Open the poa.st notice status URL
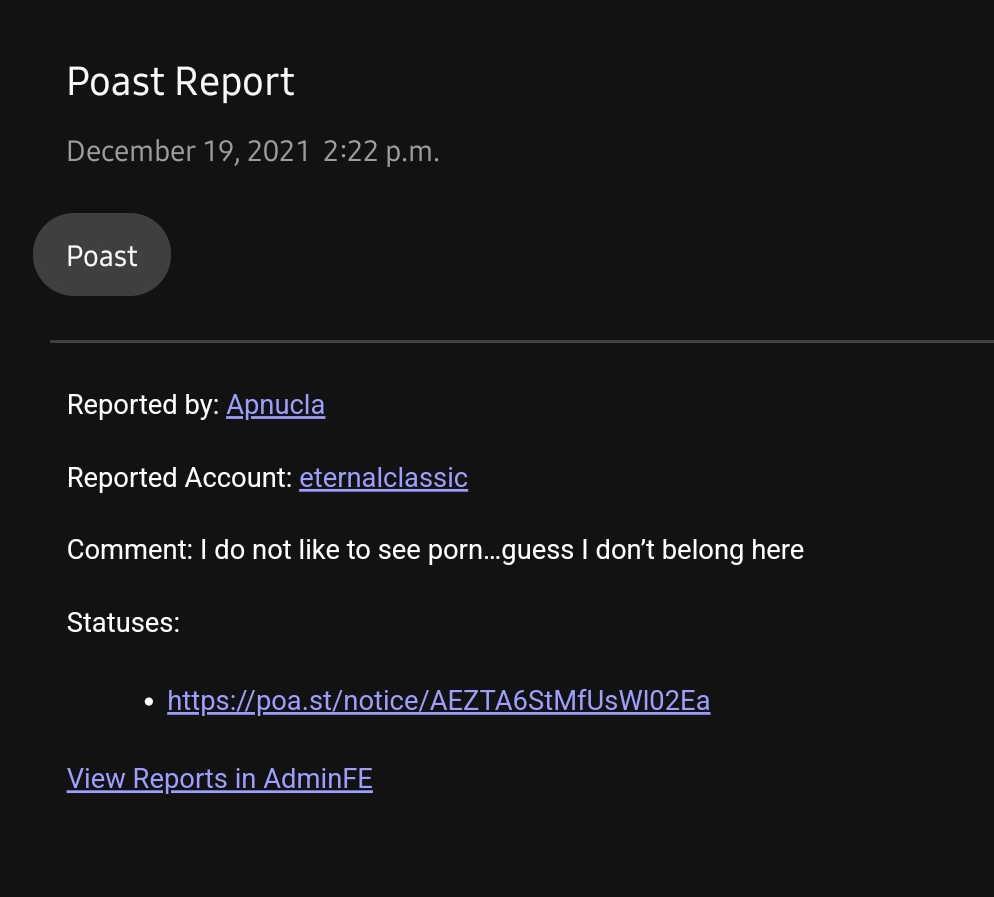This screenshot has height=897, width=994. (438, 701)
